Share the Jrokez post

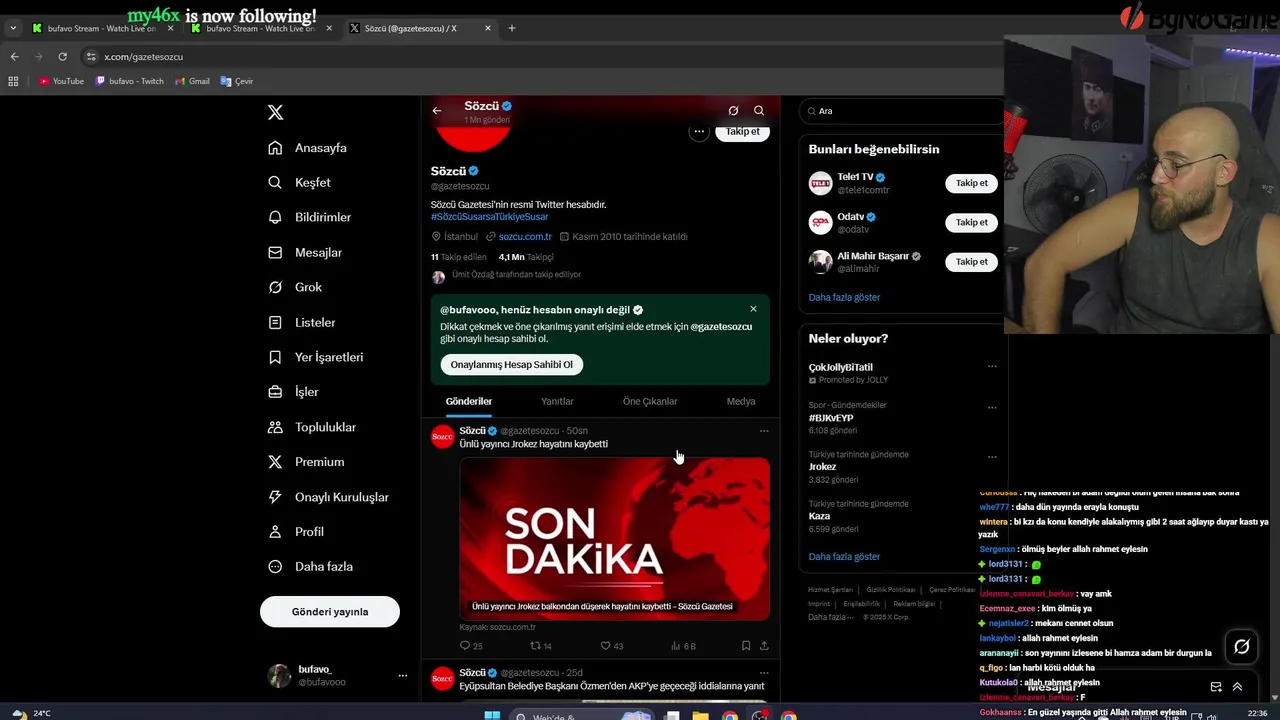pyautogui.click(x=764, y=646)
